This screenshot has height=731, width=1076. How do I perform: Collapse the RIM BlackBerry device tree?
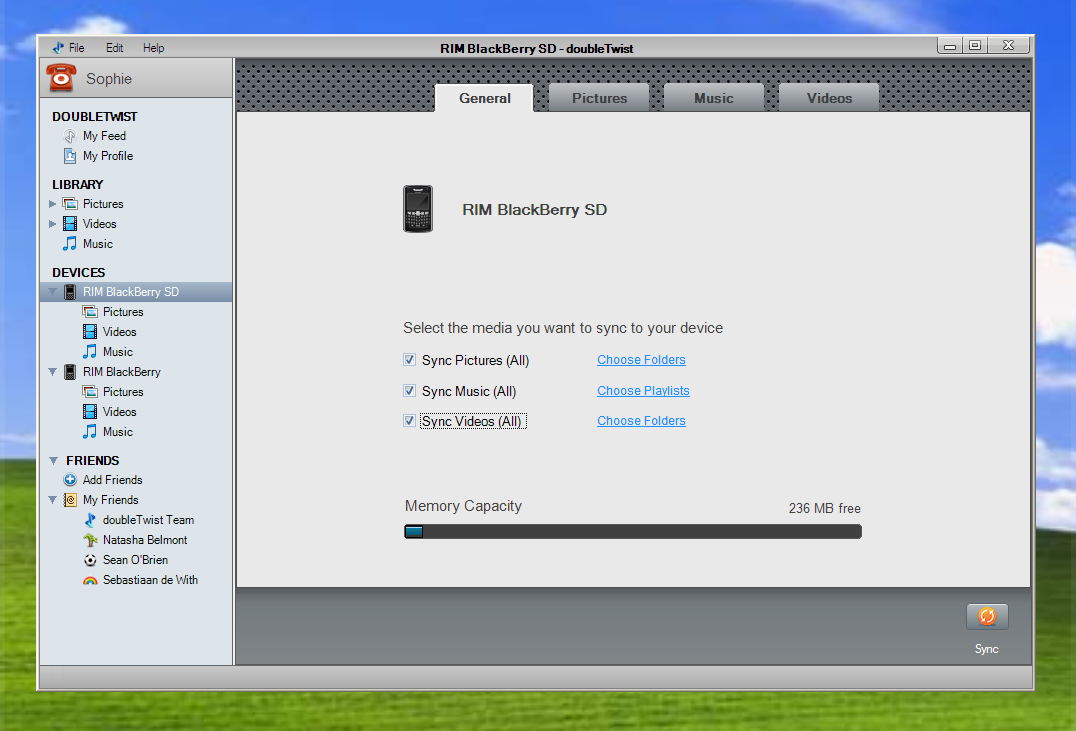[x=52, y=372]
